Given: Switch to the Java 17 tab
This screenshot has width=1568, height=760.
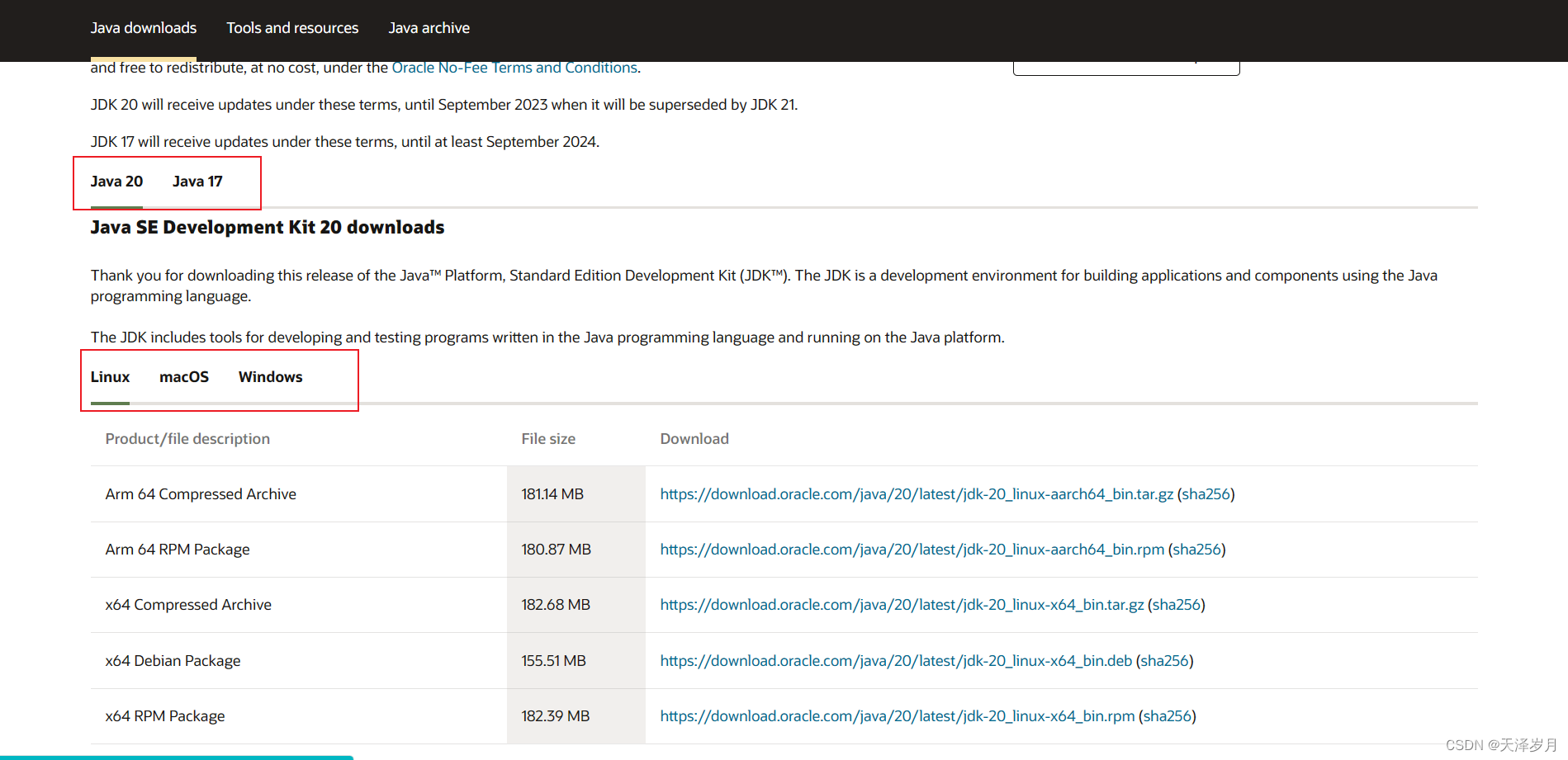Looking at the screenshot, I should point(197,182).
